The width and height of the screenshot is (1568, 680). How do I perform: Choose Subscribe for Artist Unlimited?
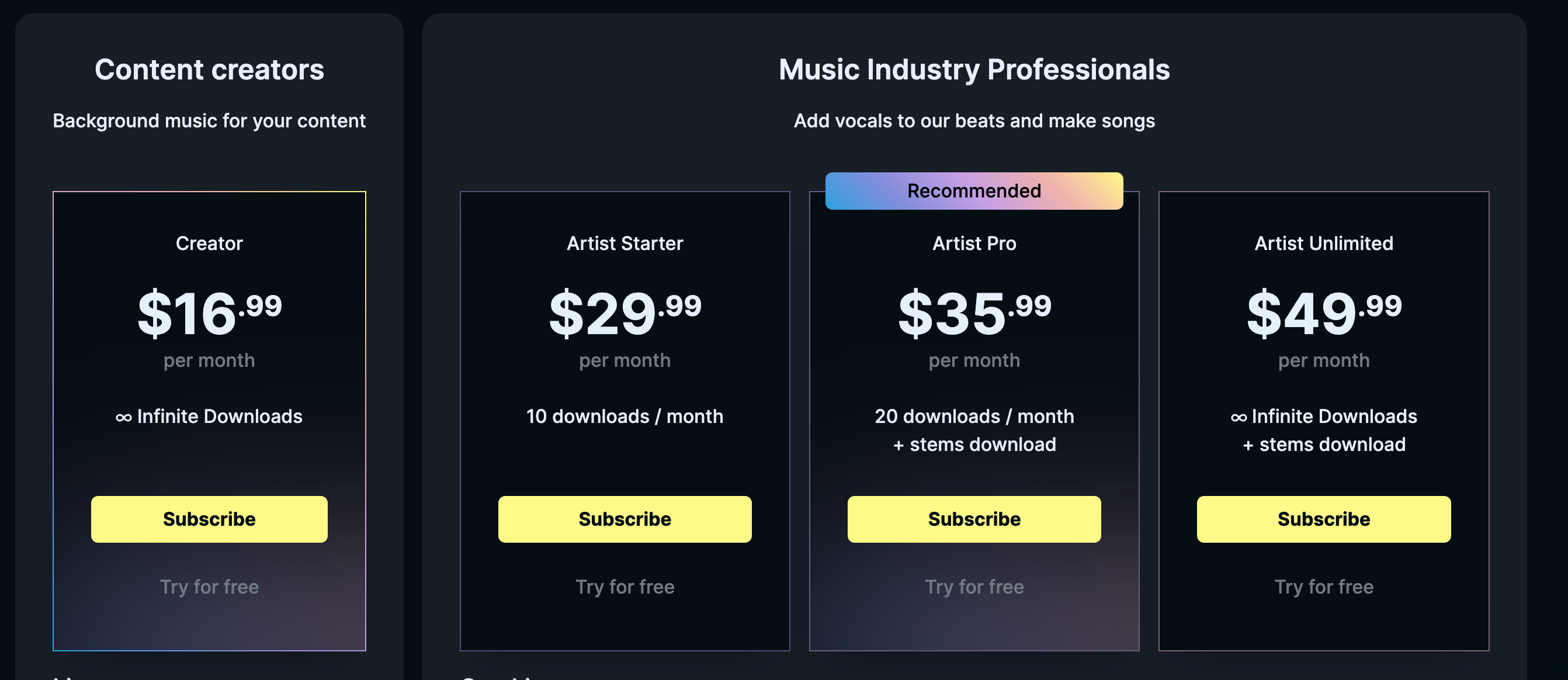point(1323,519)
